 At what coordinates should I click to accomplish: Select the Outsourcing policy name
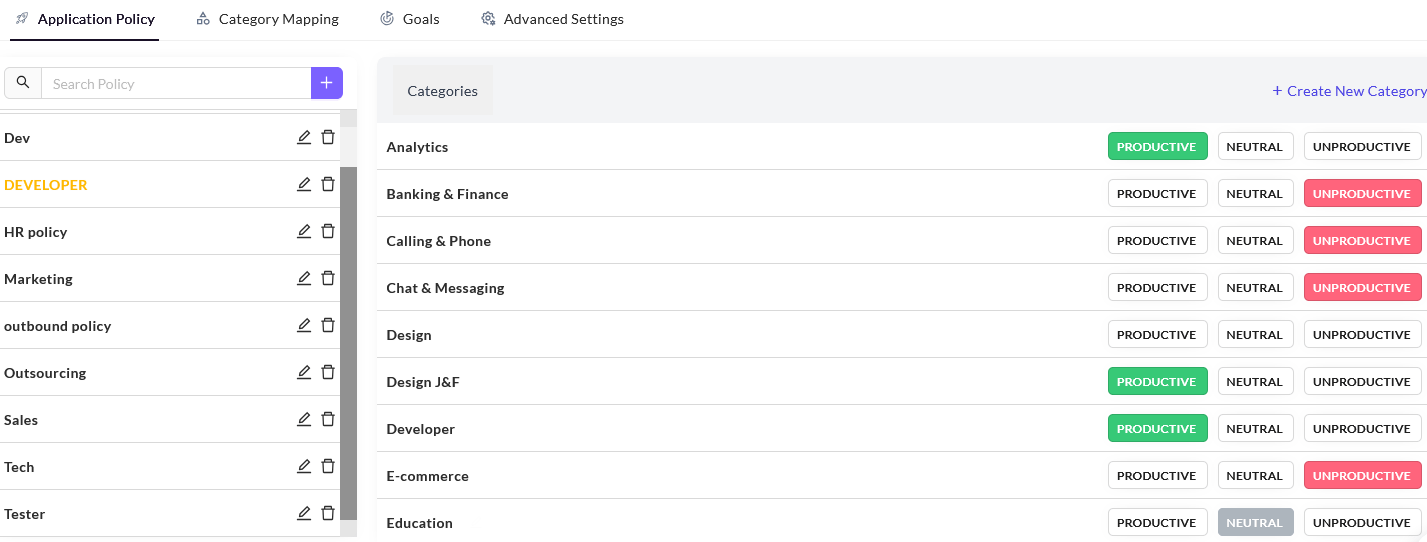coord(45,373)
